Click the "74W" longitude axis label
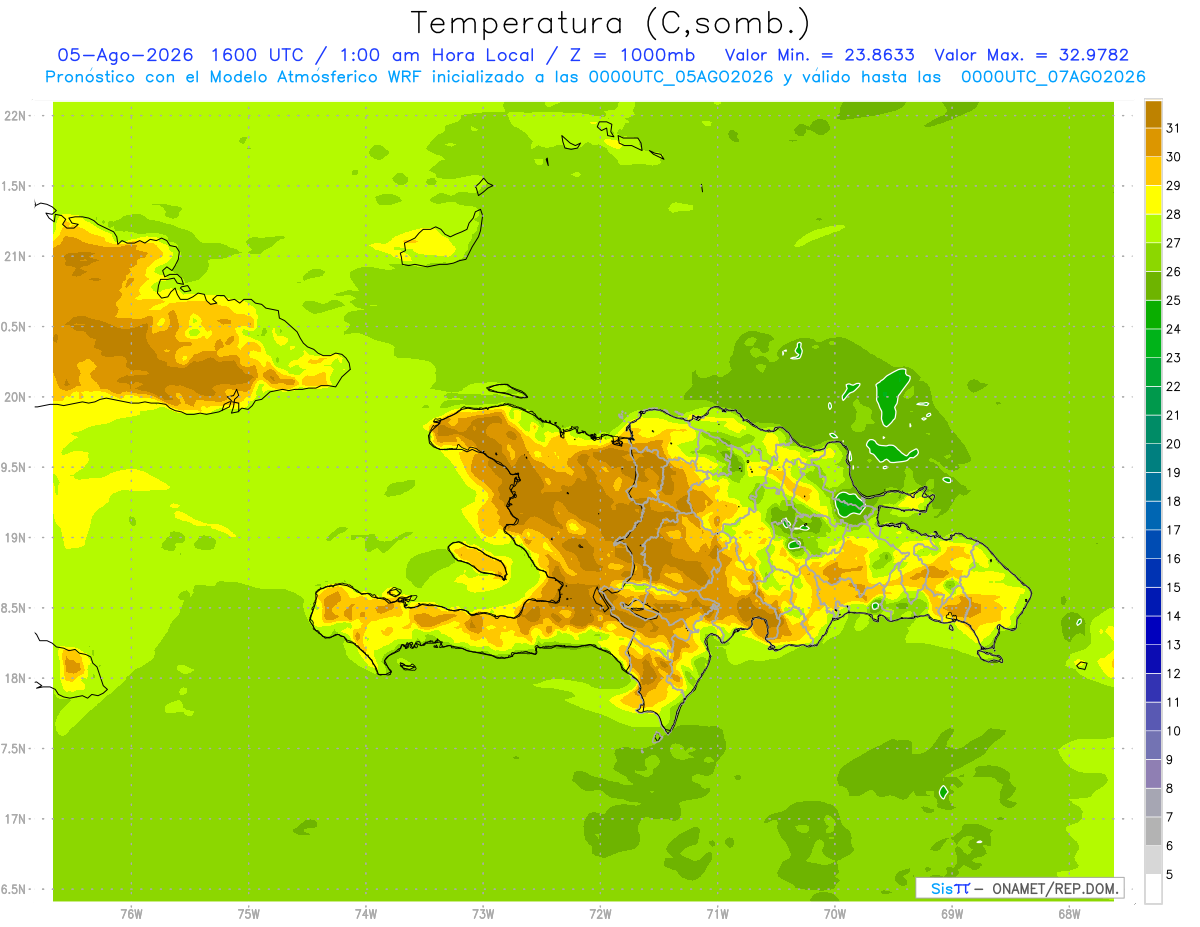 [366, 914]
